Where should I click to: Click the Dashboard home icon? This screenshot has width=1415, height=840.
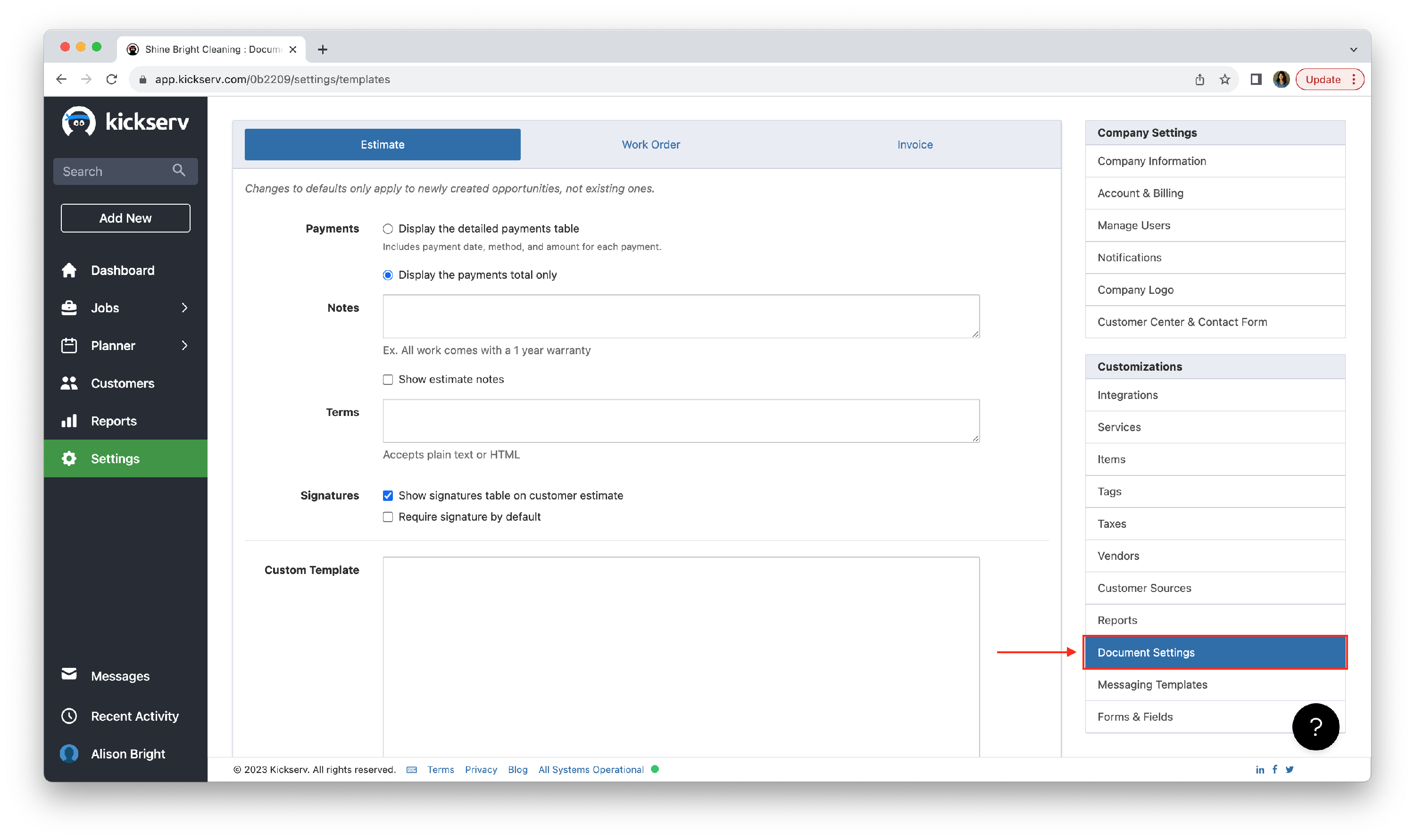[69, 270]
